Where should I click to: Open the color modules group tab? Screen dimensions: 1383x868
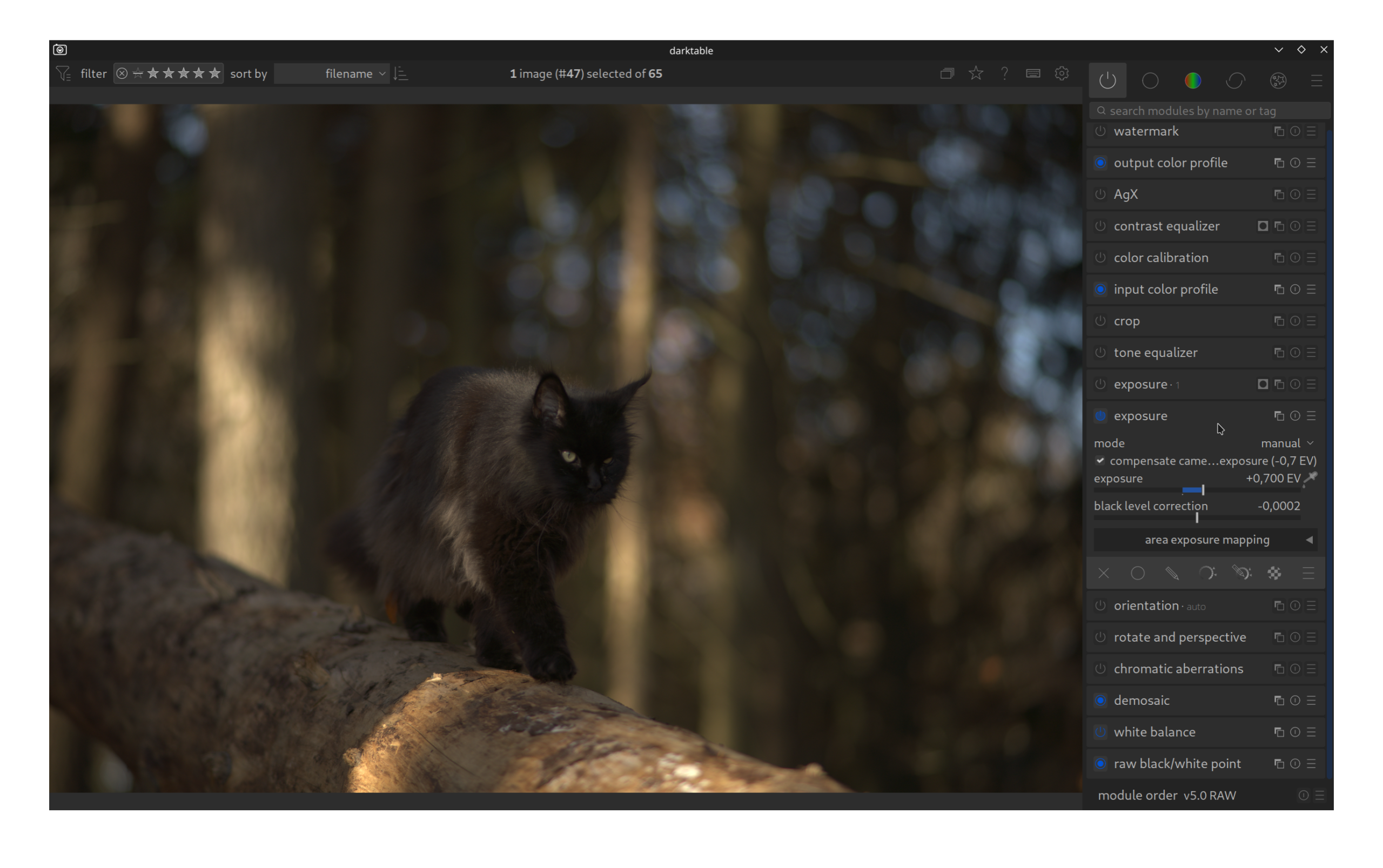tap(1192, 80)
